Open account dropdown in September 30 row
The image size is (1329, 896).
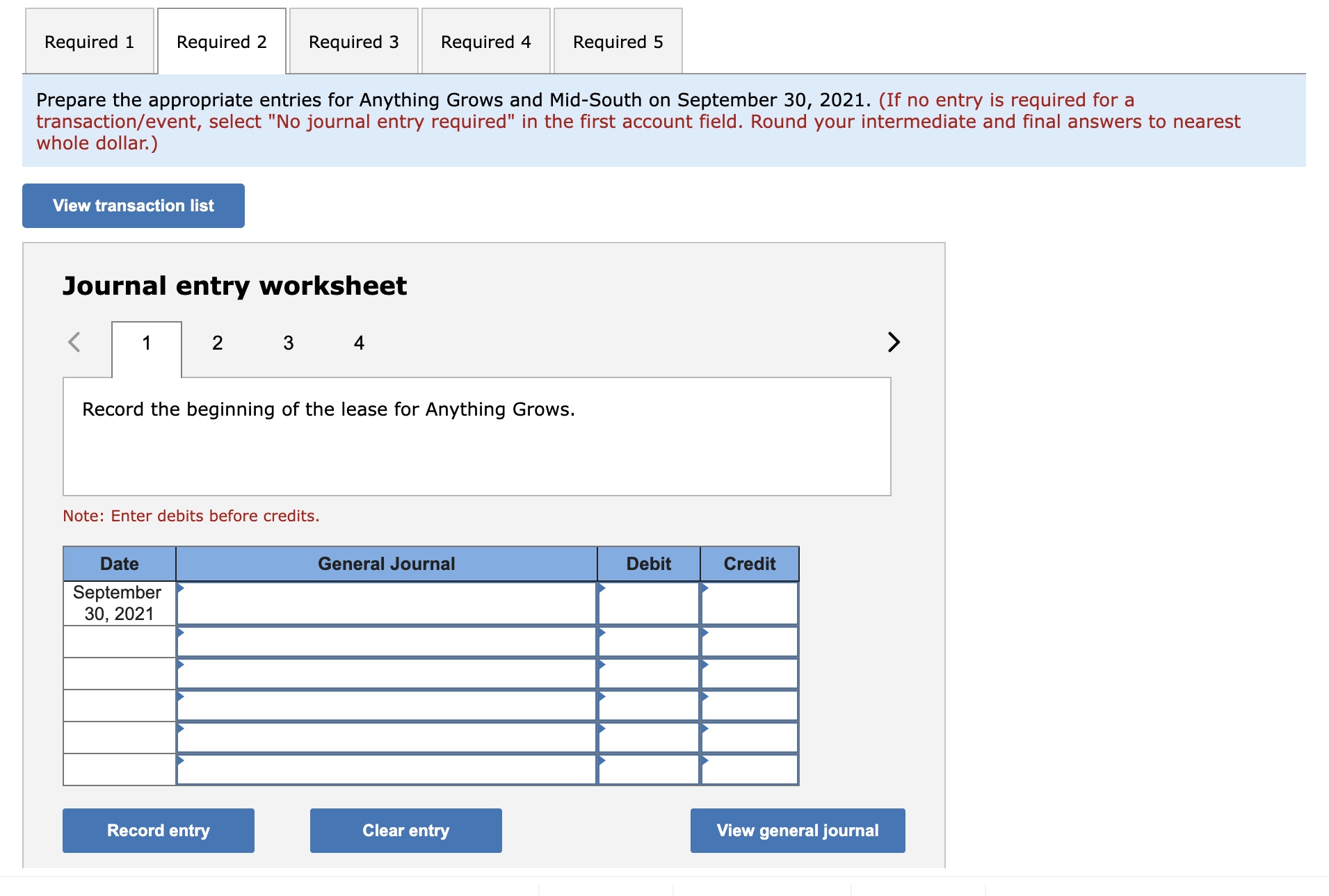coord(387,603)
